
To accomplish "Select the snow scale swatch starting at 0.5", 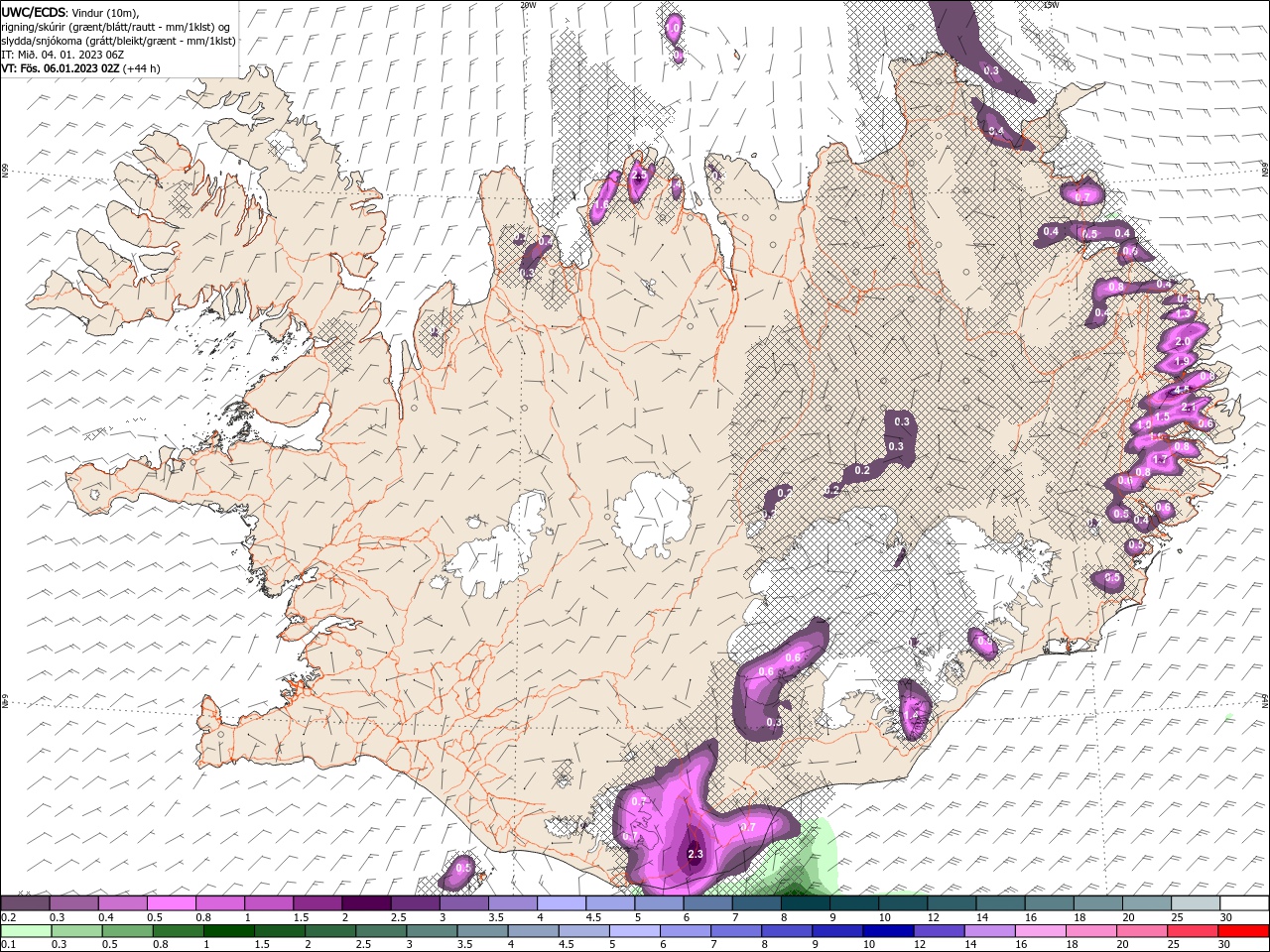I will (x=171, y=903).
